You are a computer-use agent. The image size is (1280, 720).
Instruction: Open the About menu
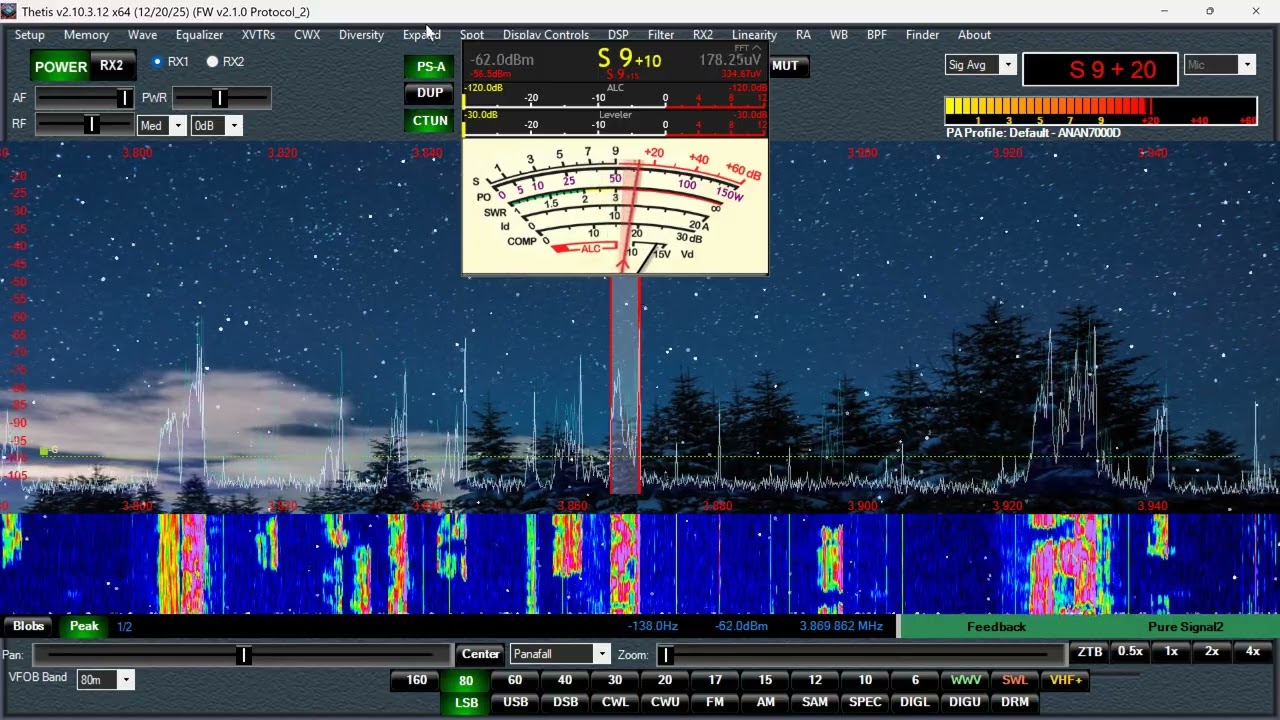click(974, 35)
